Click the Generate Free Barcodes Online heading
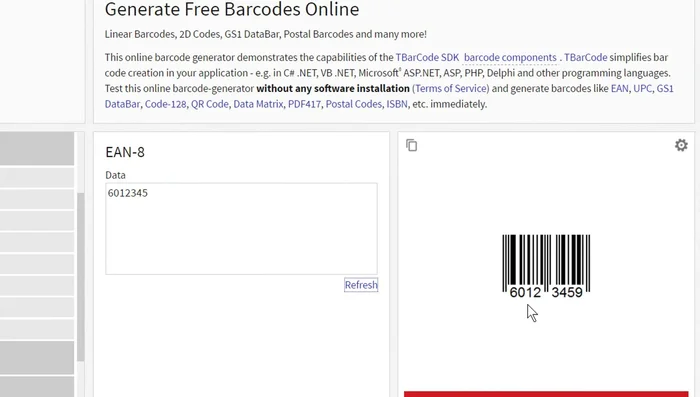The width and height of the screenshot is (700, 397). [232, 9]
